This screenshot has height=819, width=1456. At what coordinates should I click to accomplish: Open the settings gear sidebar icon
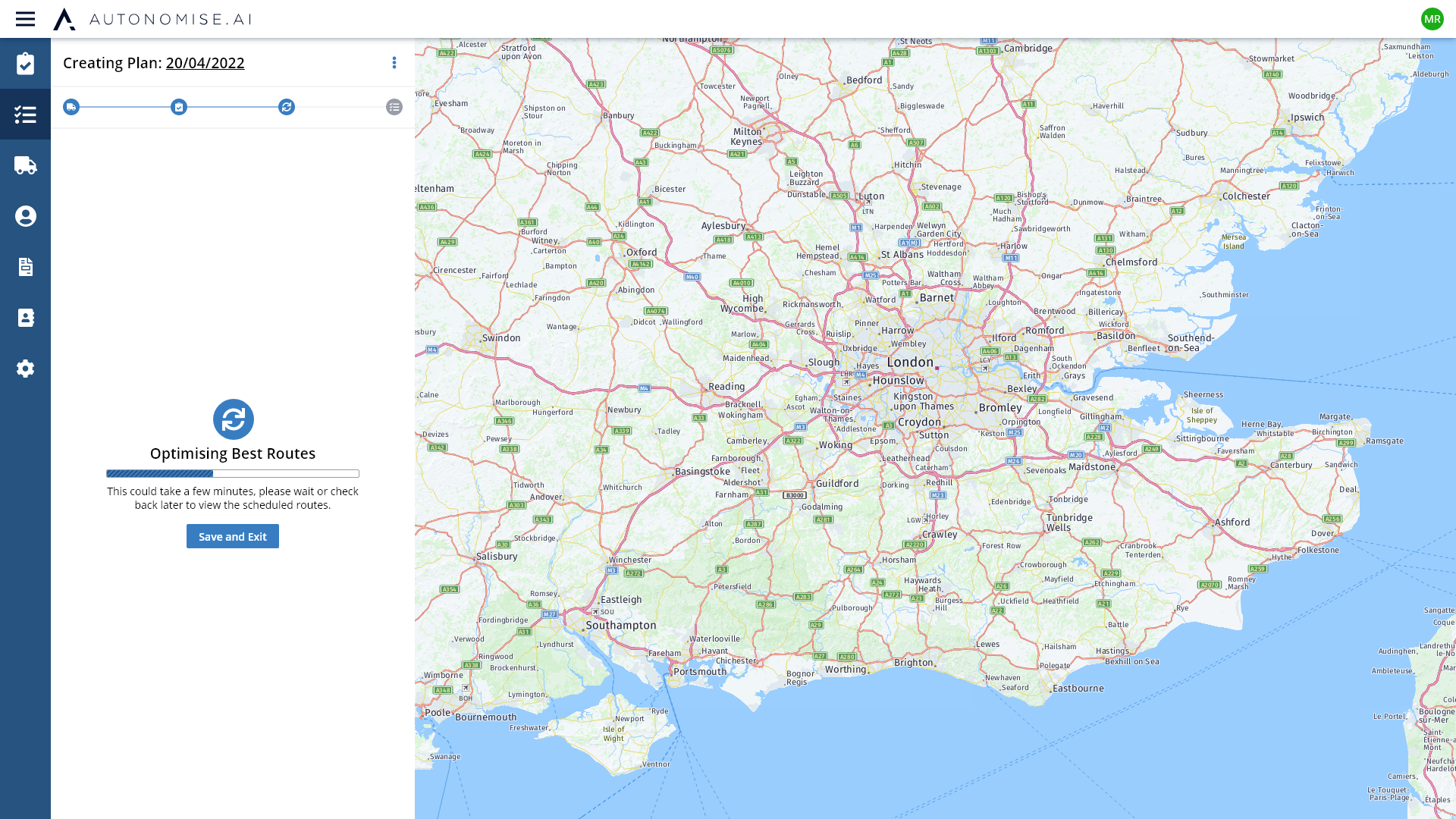point(25,369)
